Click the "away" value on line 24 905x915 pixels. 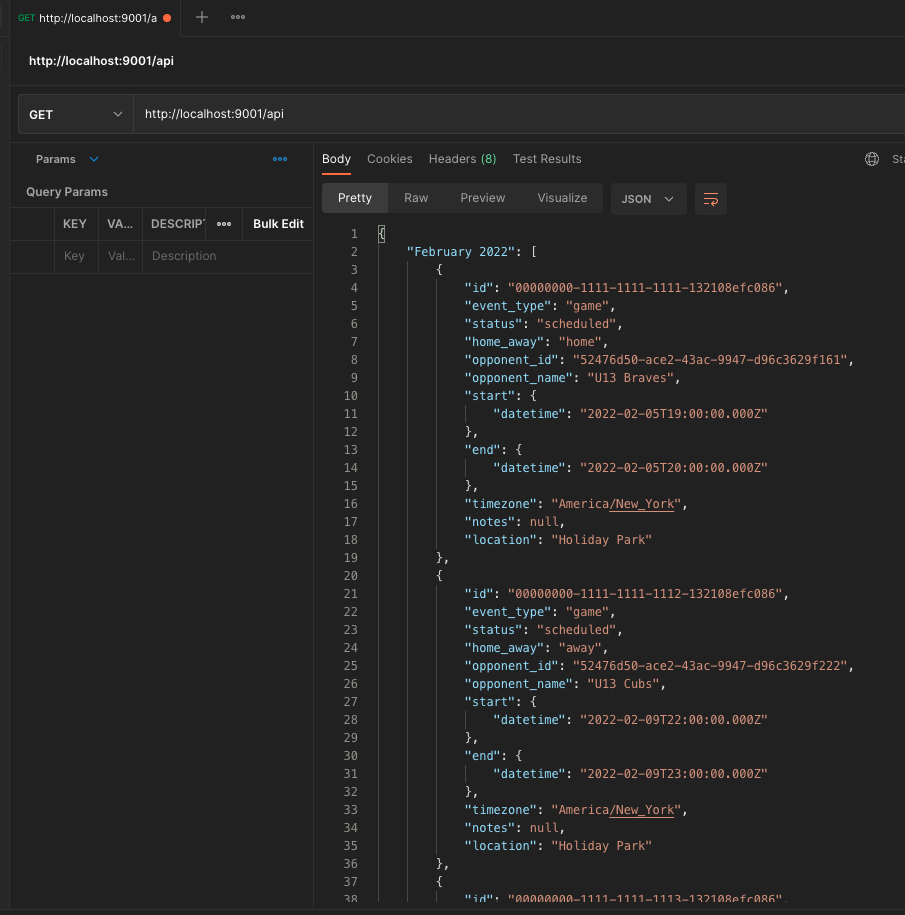click(580, 648)
